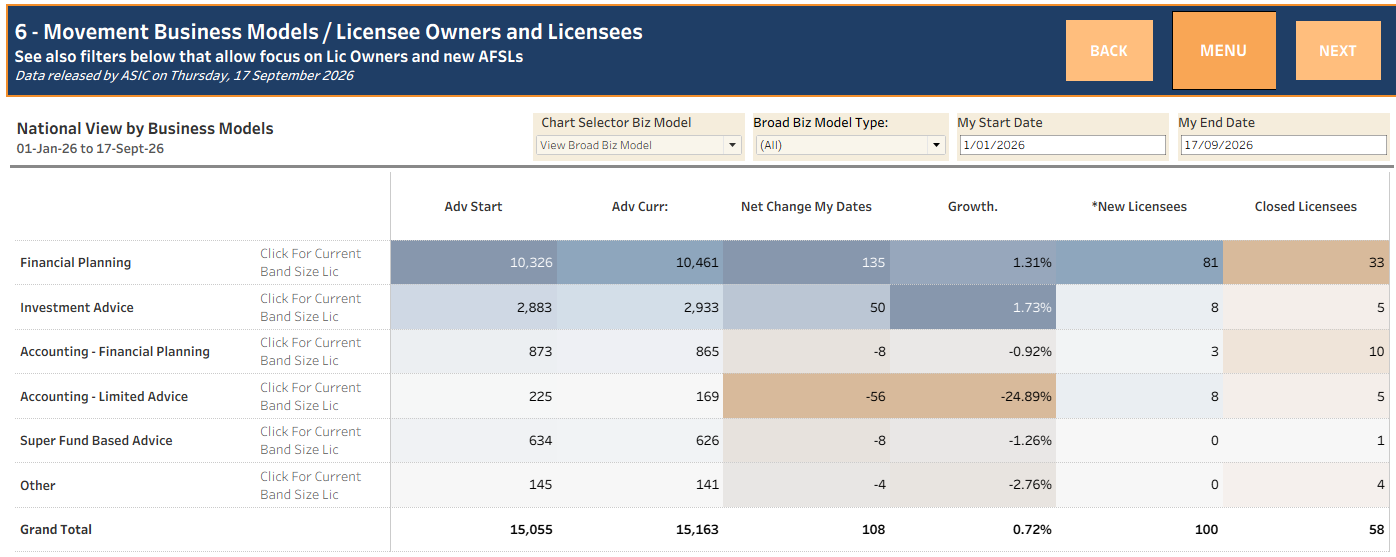Click the Other row's 'Click For Current Band Size Lic' link
Viewport: 1396px width, 557px height.
[x=311, y=485]
